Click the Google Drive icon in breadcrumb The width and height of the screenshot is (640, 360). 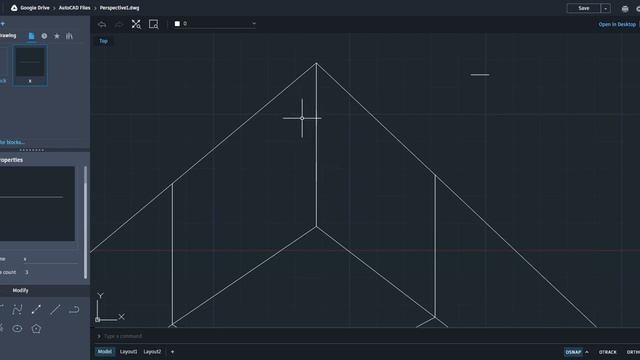point(14,8)
